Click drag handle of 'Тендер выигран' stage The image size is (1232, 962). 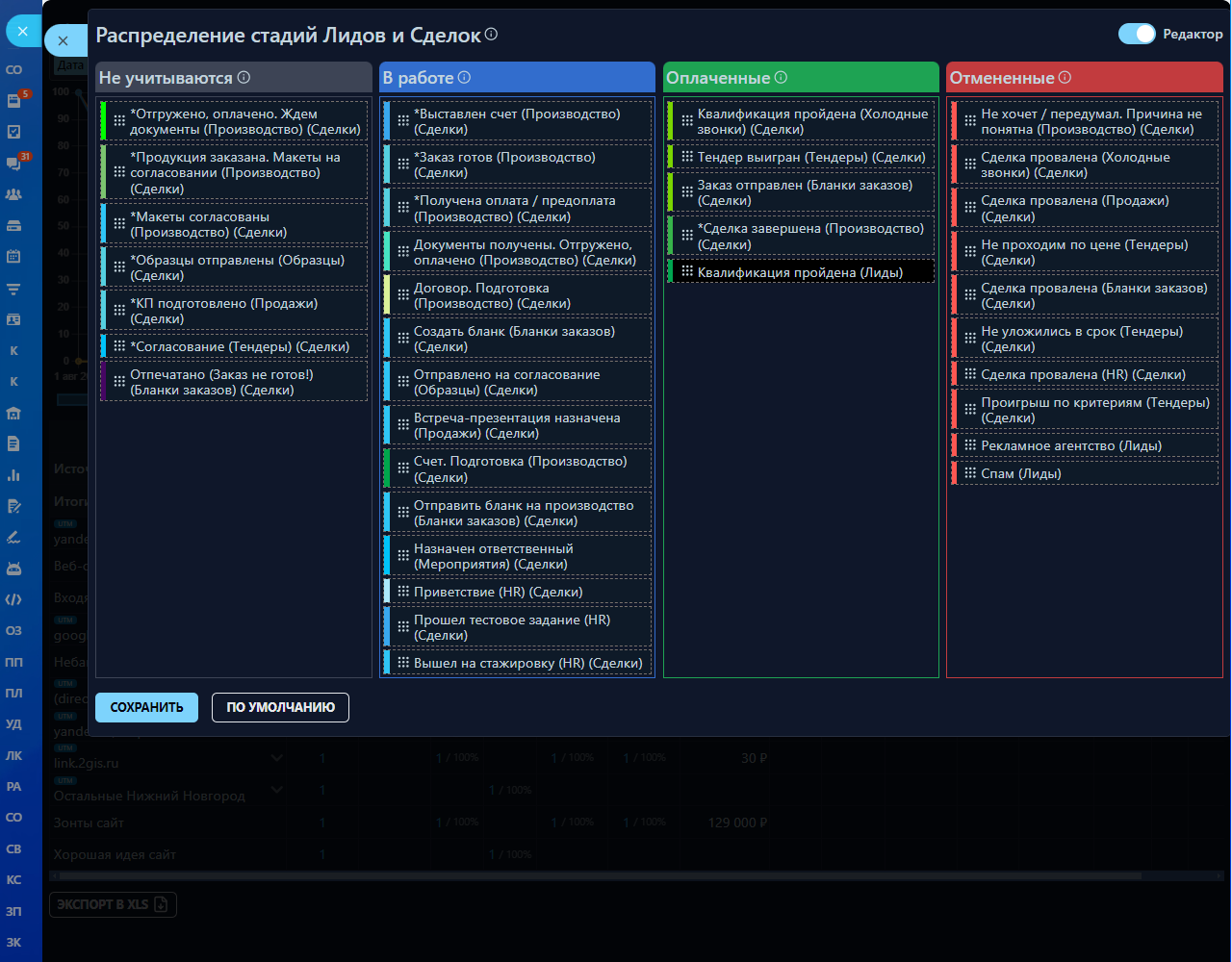(x=686, y=157)
